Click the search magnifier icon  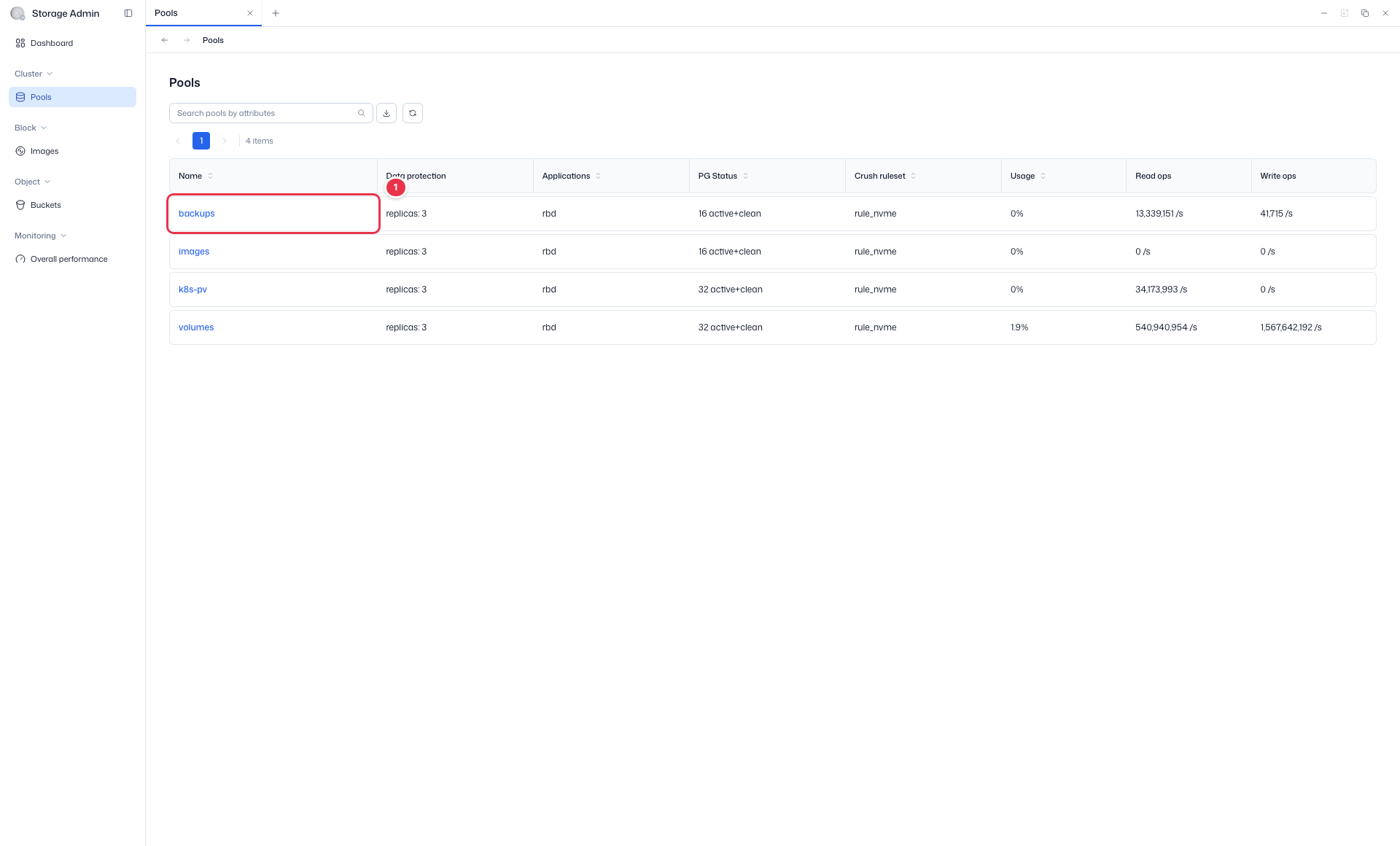coord(362,113)
